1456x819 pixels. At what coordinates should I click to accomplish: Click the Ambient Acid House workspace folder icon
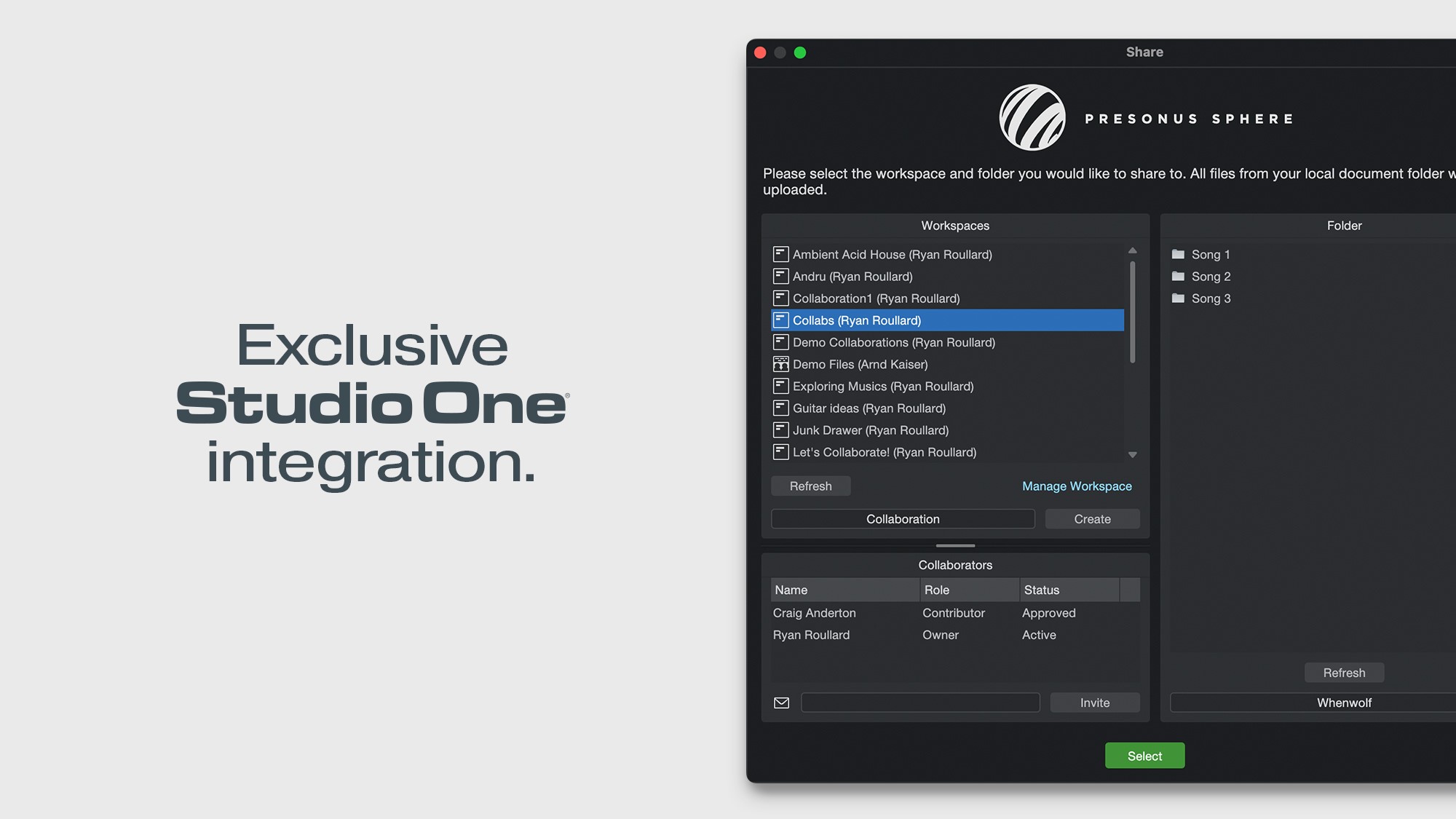tap(781, 254)
